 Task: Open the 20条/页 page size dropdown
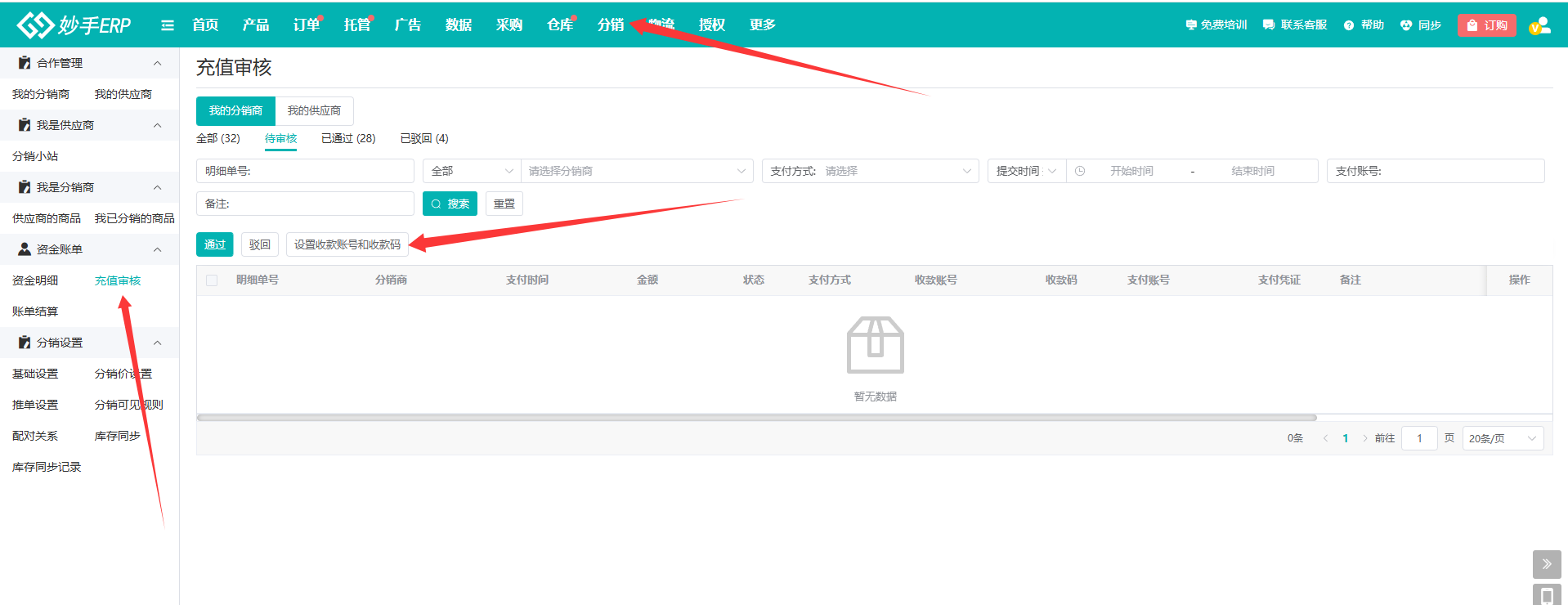pos(1502,439)
